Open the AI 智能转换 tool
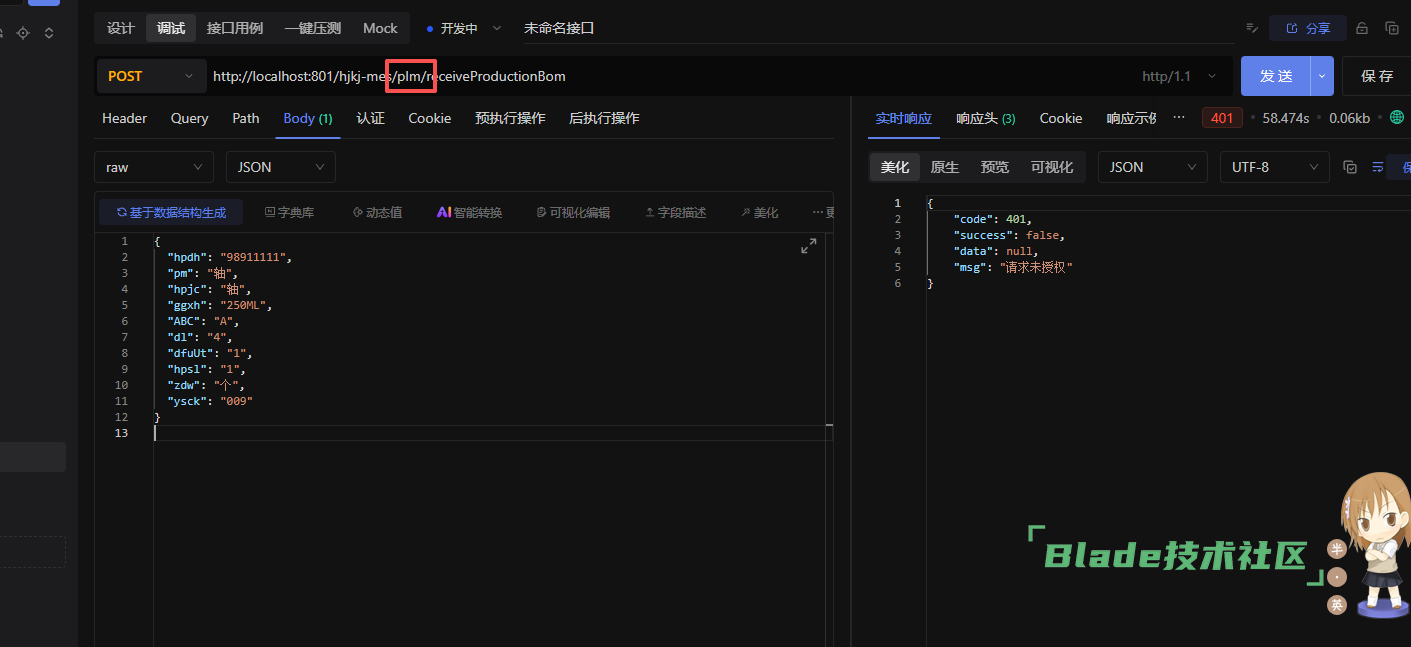This screenshot has height=647, width=1411. coord(470,212)
